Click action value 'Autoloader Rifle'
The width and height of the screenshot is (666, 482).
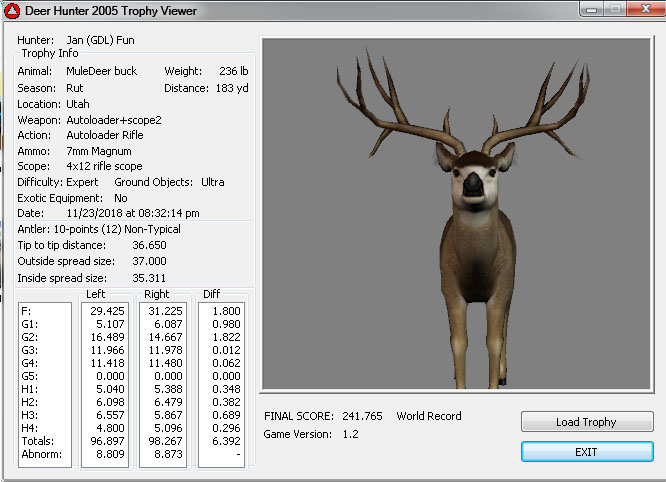pos(105,135)
